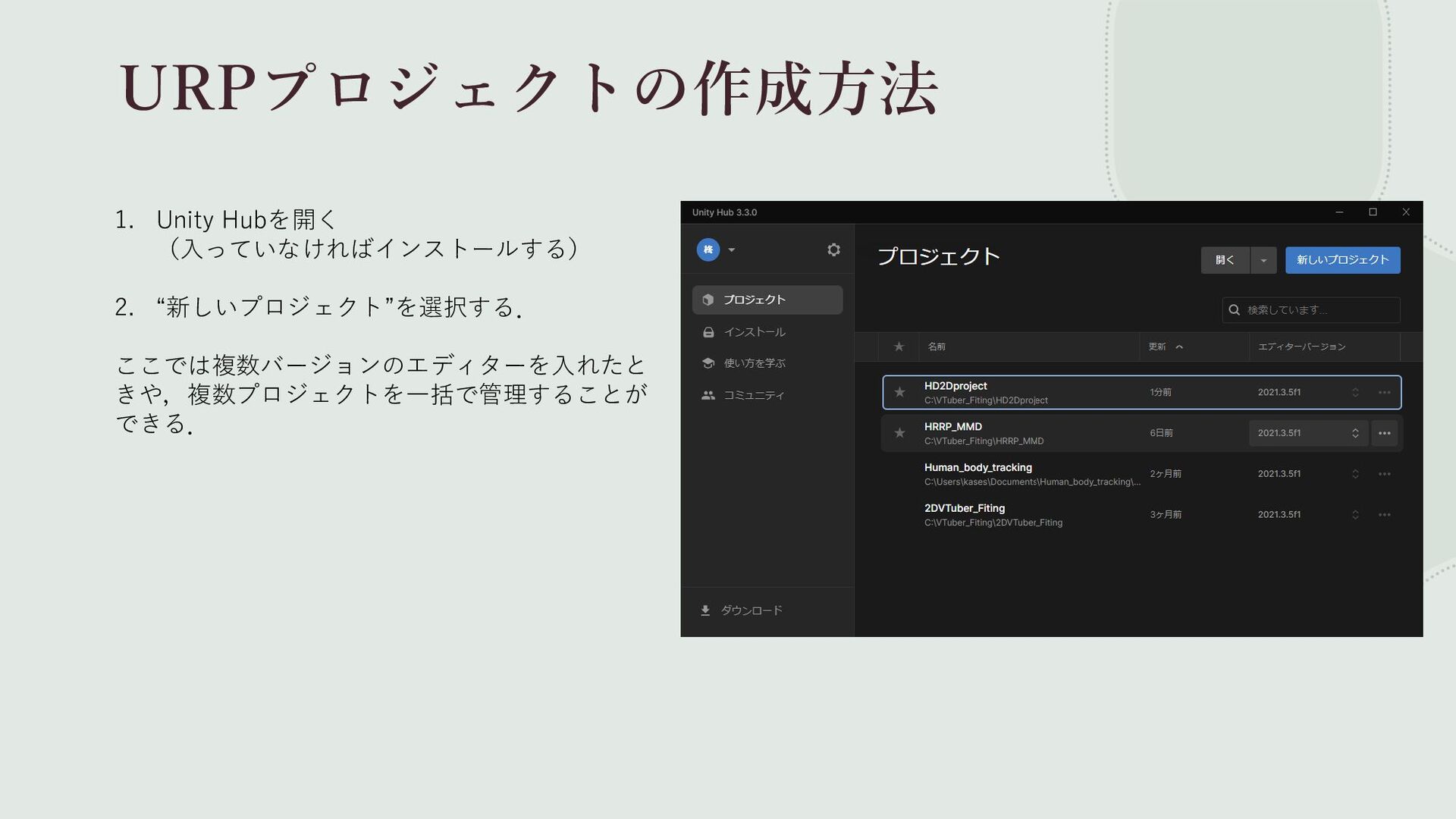Open the Human_body_tracking project
1456x819 pixels.
point(1141,474)
